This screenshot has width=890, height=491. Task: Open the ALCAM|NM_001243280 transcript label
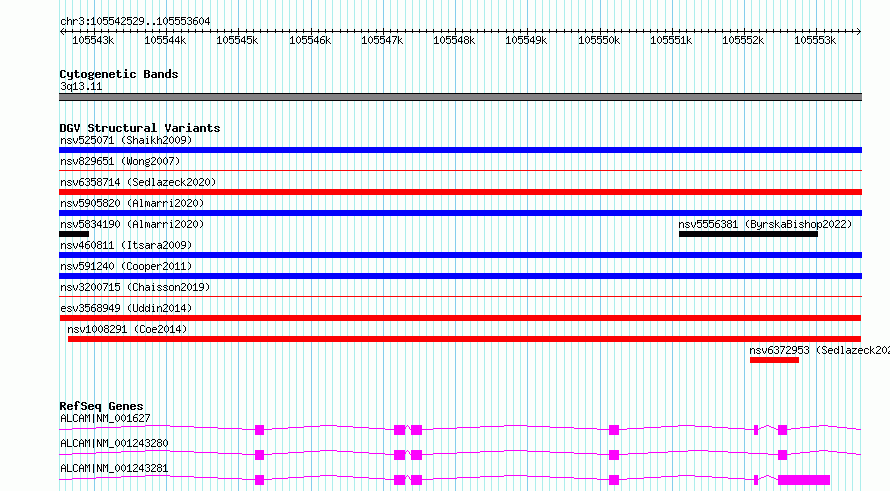point(114,443)
